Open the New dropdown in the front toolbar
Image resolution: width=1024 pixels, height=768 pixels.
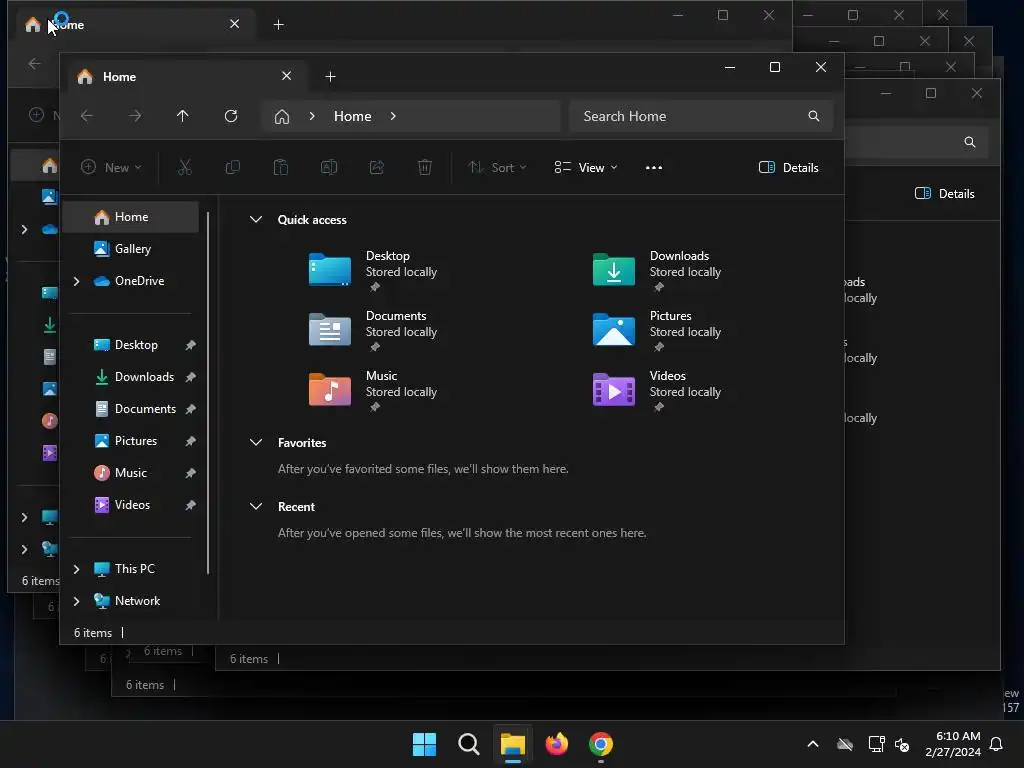click(x=111, y=168)
